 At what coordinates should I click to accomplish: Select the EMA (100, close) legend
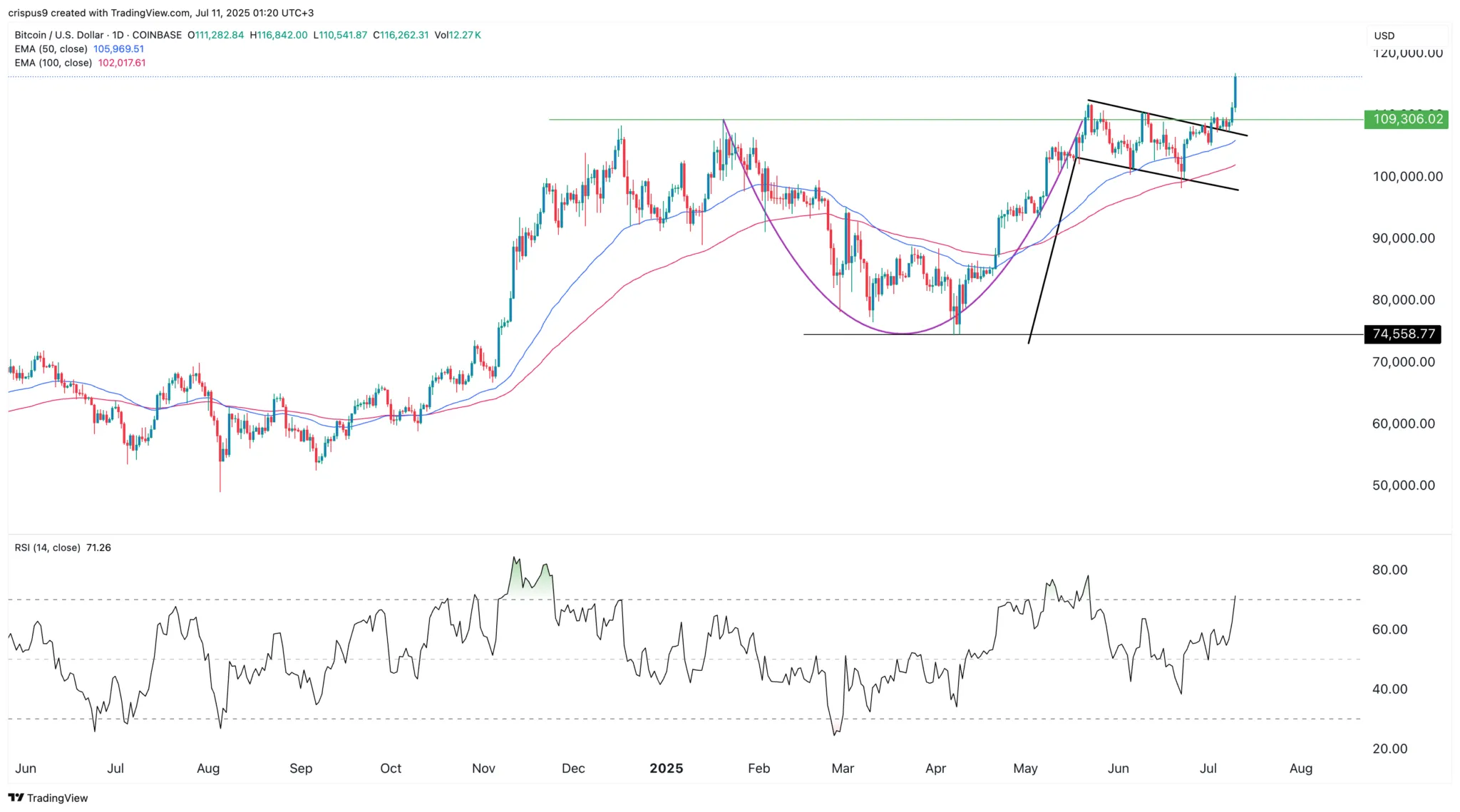[53, 63]
